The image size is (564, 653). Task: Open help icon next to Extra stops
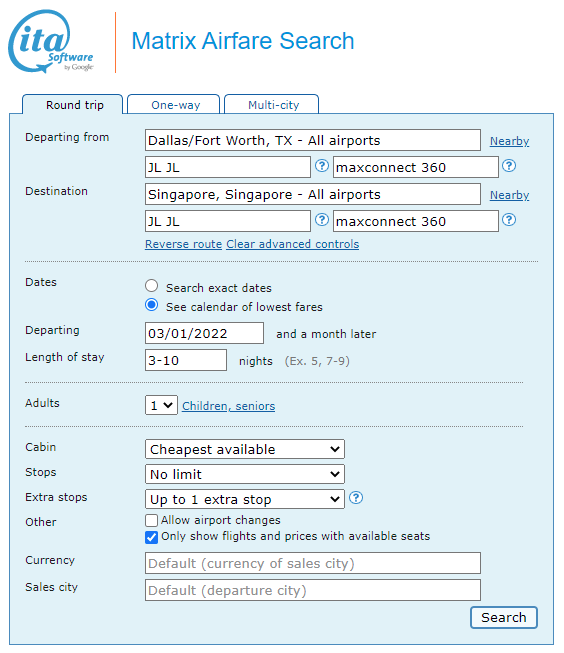click(x=356, y=498)
